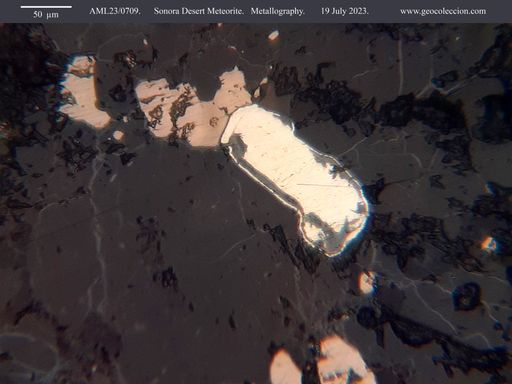Select the tiny oval grain near top edge

point(273,35)
